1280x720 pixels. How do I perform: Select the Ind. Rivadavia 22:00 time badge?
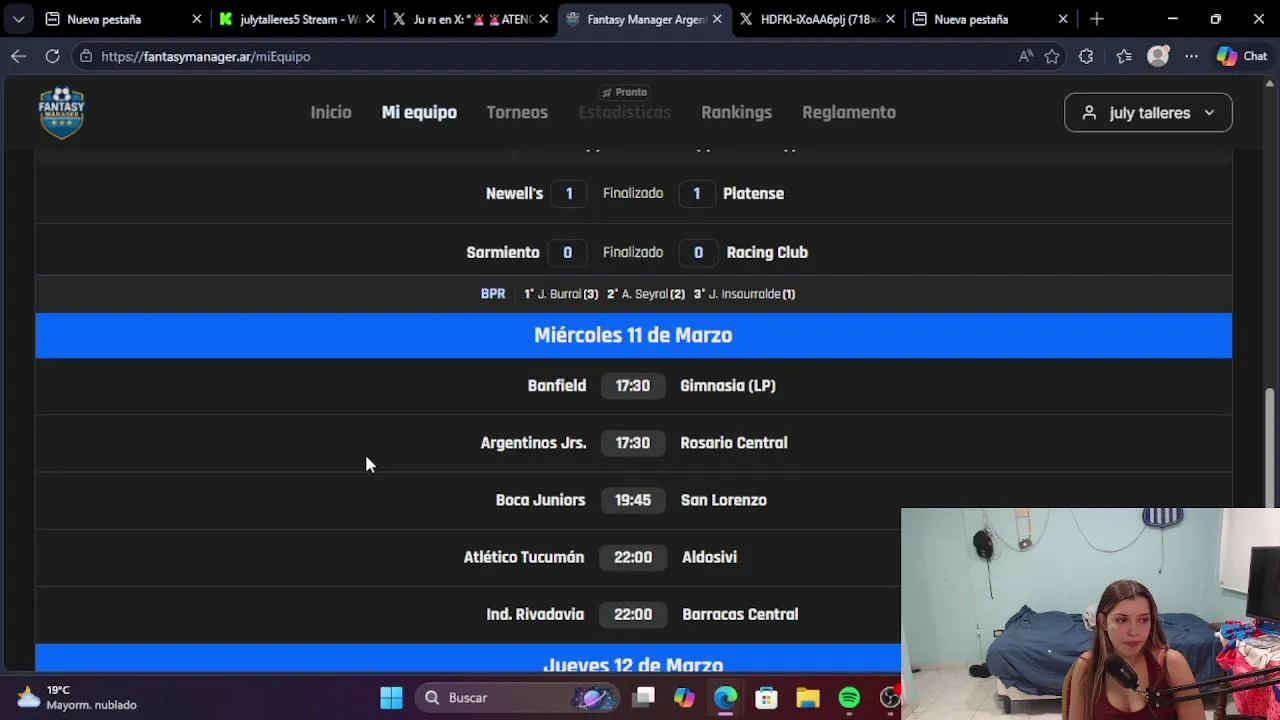click(632, 614)
